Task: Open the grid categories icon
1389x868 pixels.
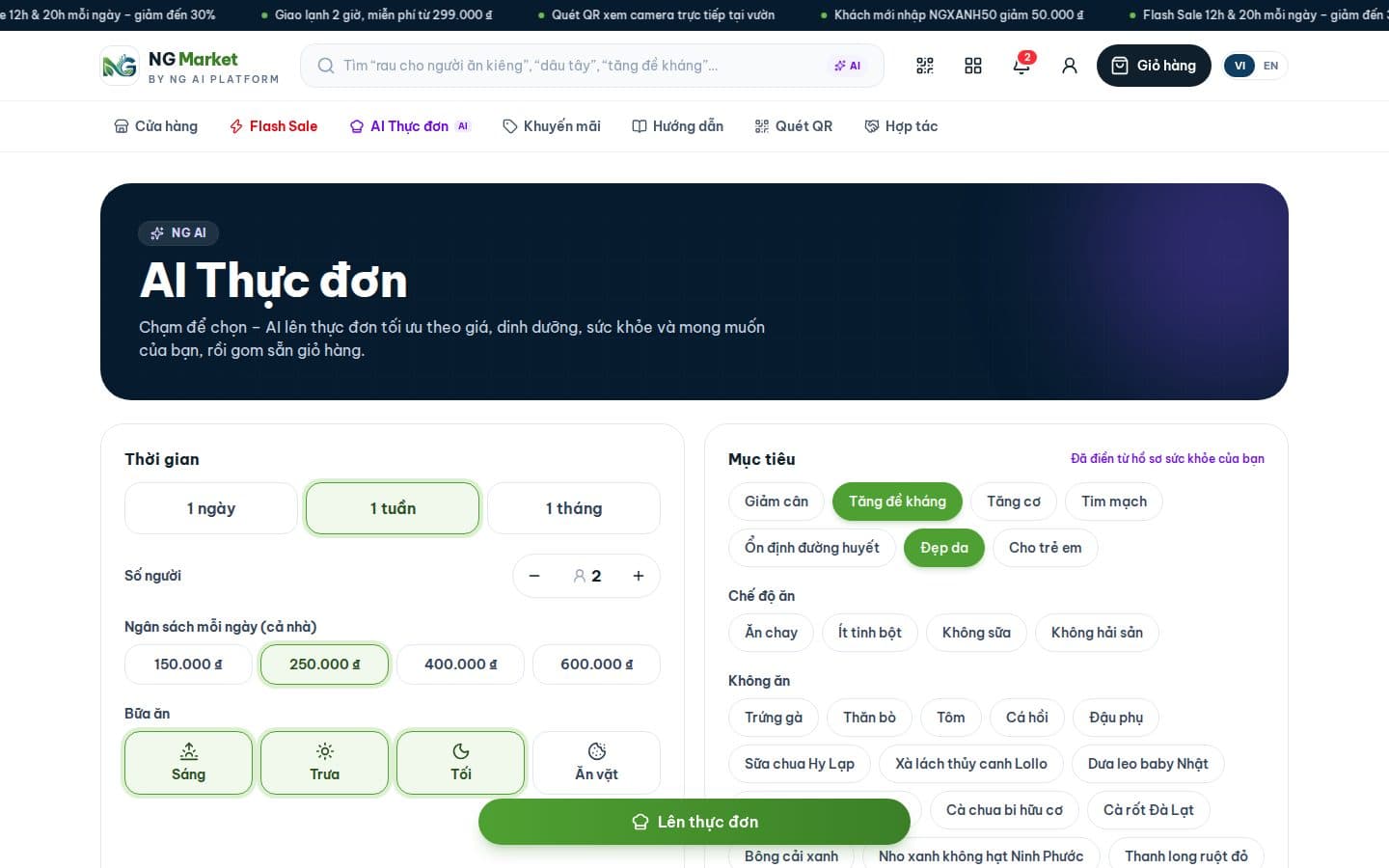Action: [x=973, y=66]
